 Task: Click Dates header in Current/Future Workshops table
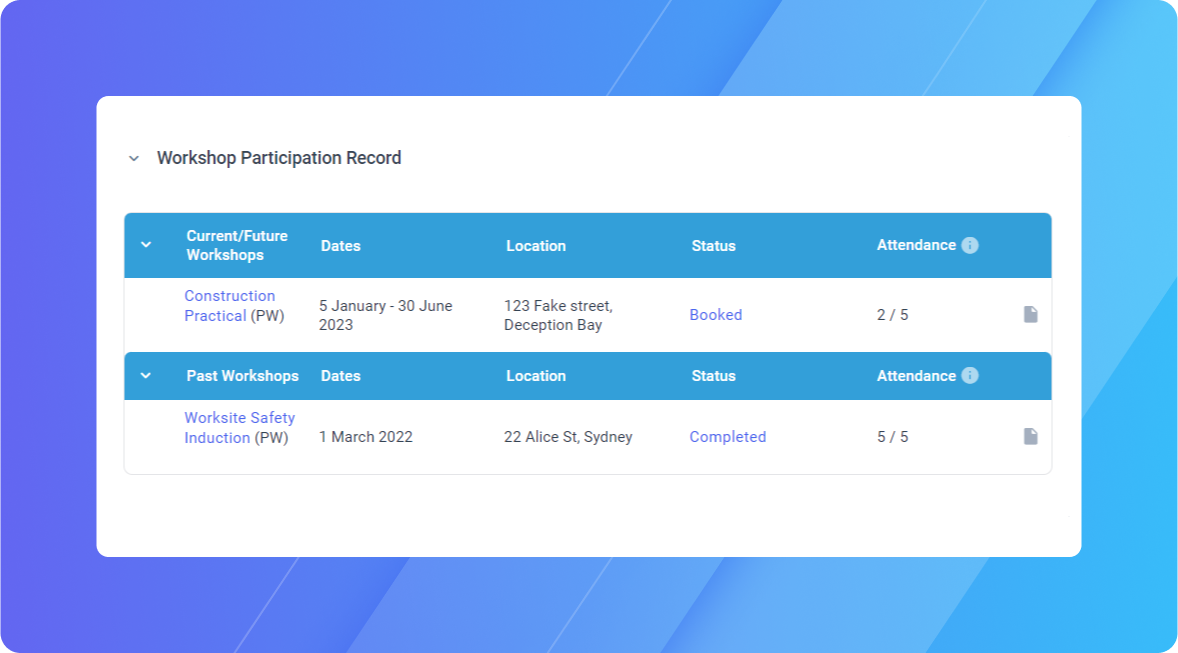pyautogui.click(x=340, y=246)
